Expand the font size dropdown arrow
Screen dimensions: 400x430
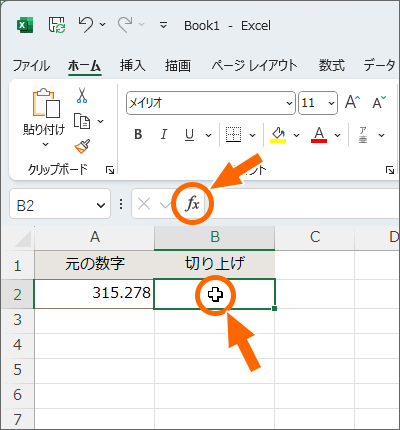331,103
